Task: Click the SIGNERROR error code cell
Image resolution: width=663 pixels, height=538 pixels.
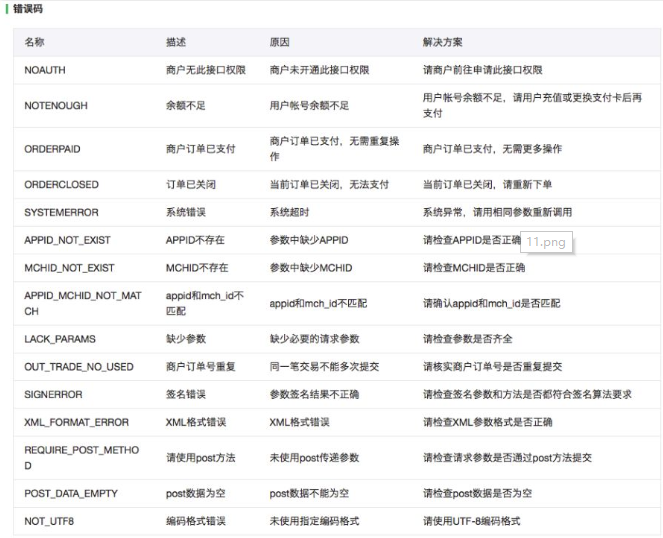Action: pyautogui.click(x=53, y=395)
